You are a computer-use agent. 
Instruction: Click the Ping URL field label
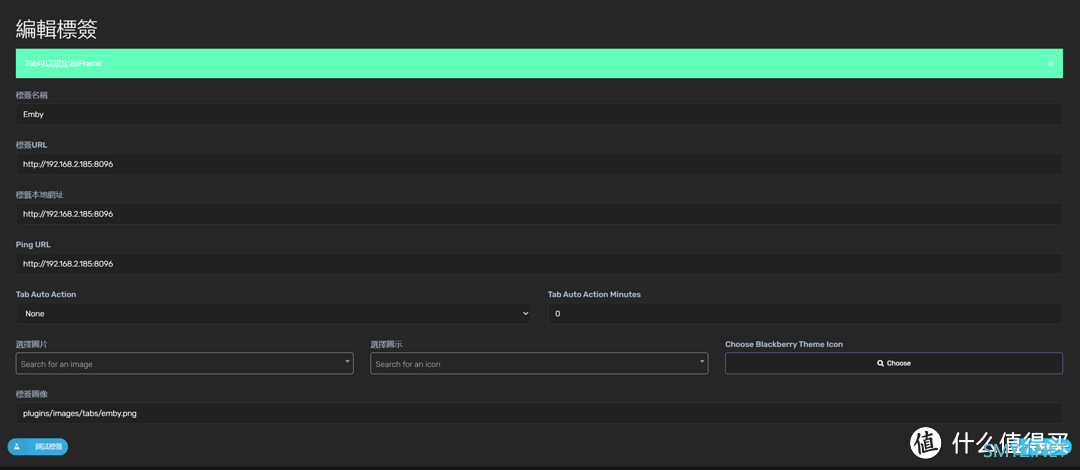coord(33,244)
